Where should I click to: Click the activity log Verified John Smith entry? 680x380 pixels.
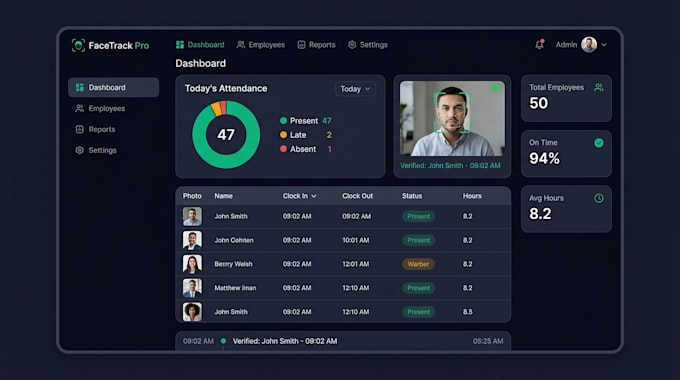[285, 341]
